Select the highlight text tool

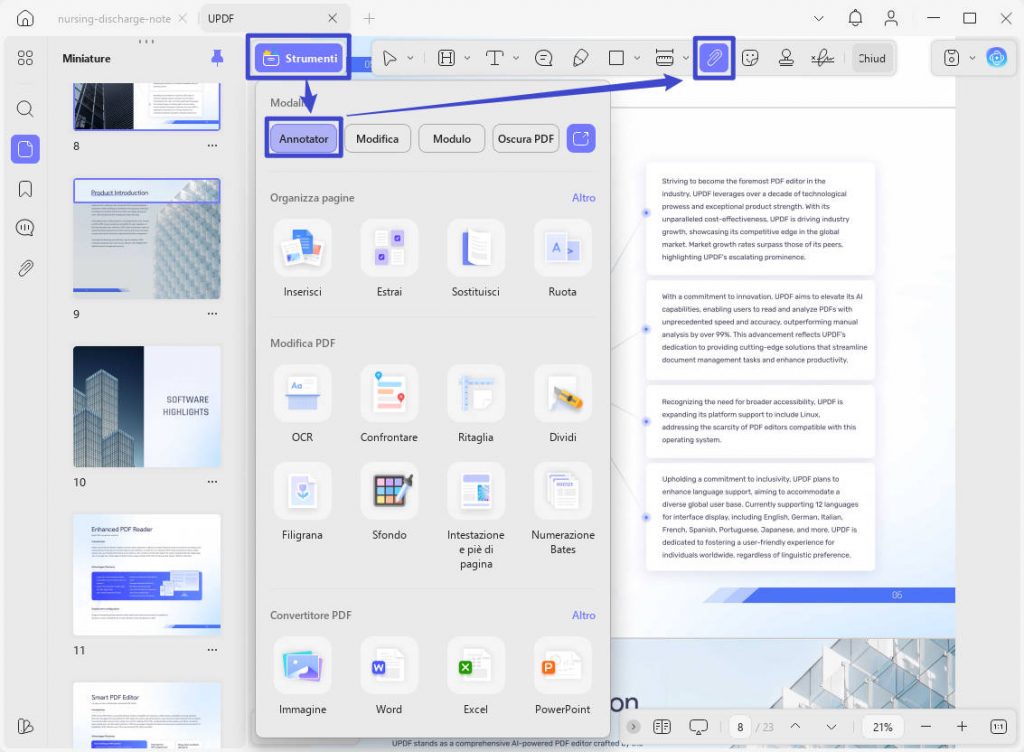pyautogui.click(x=446, y=58)
